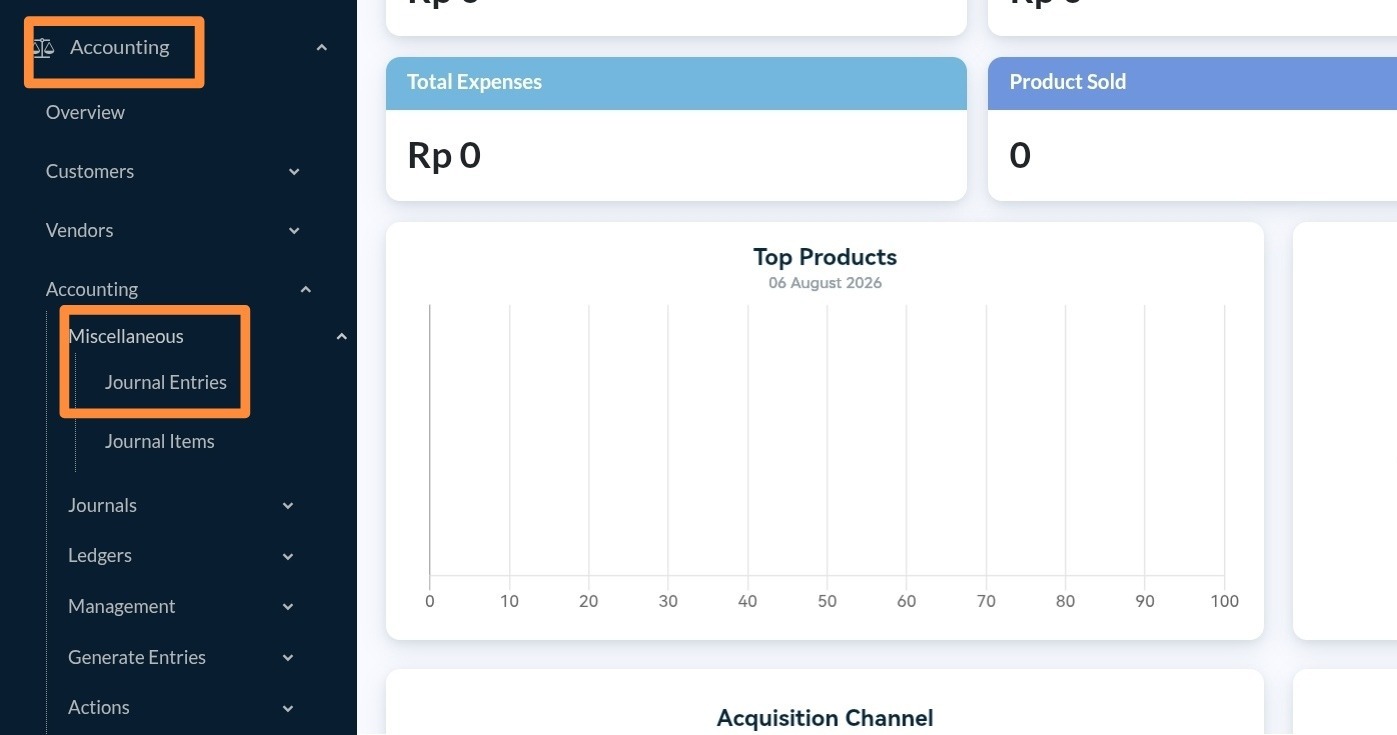Open the Vendors submenu
1397x735 pixels.
[x=79, y=230]
